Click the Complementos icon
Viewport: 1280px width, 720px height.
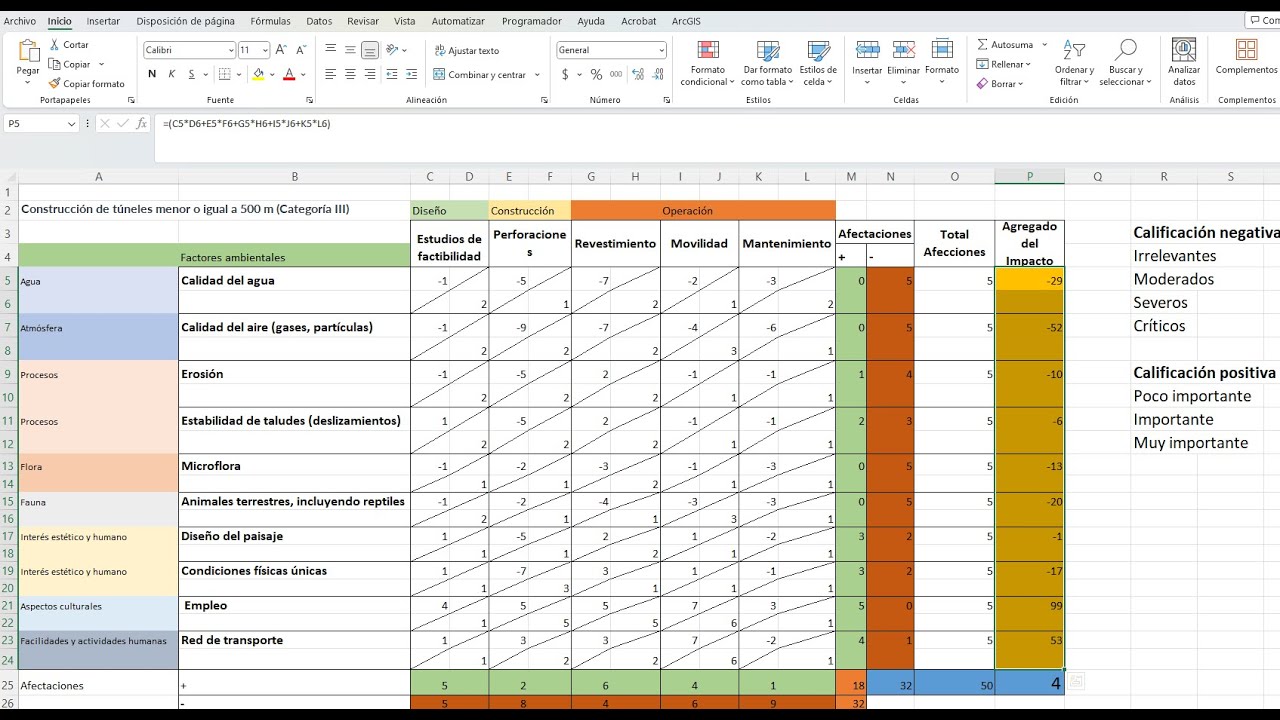(x=1246, y=50)
